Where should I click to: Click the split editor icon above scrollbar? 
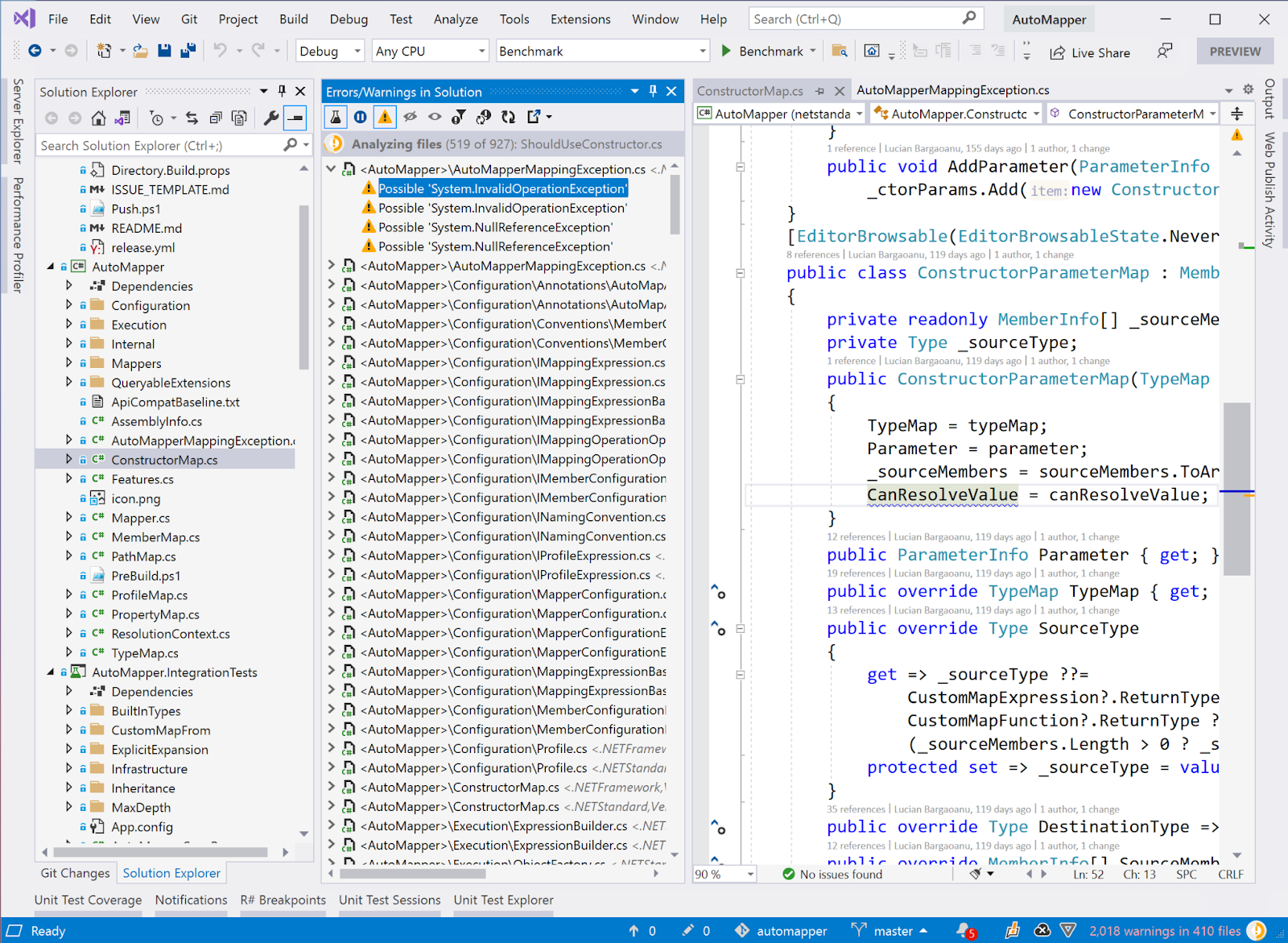point(1237,114)
